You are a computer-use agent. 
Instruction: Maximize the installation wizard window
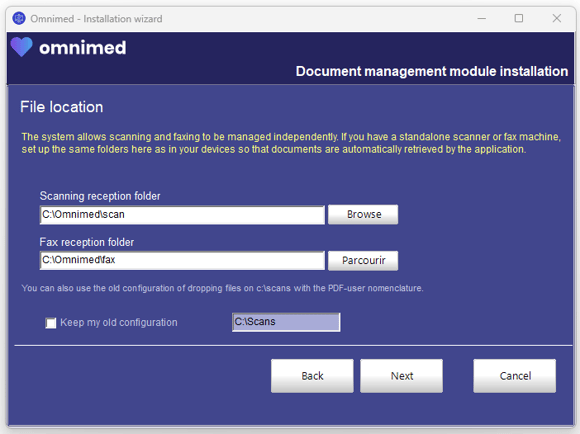point(519,18)
